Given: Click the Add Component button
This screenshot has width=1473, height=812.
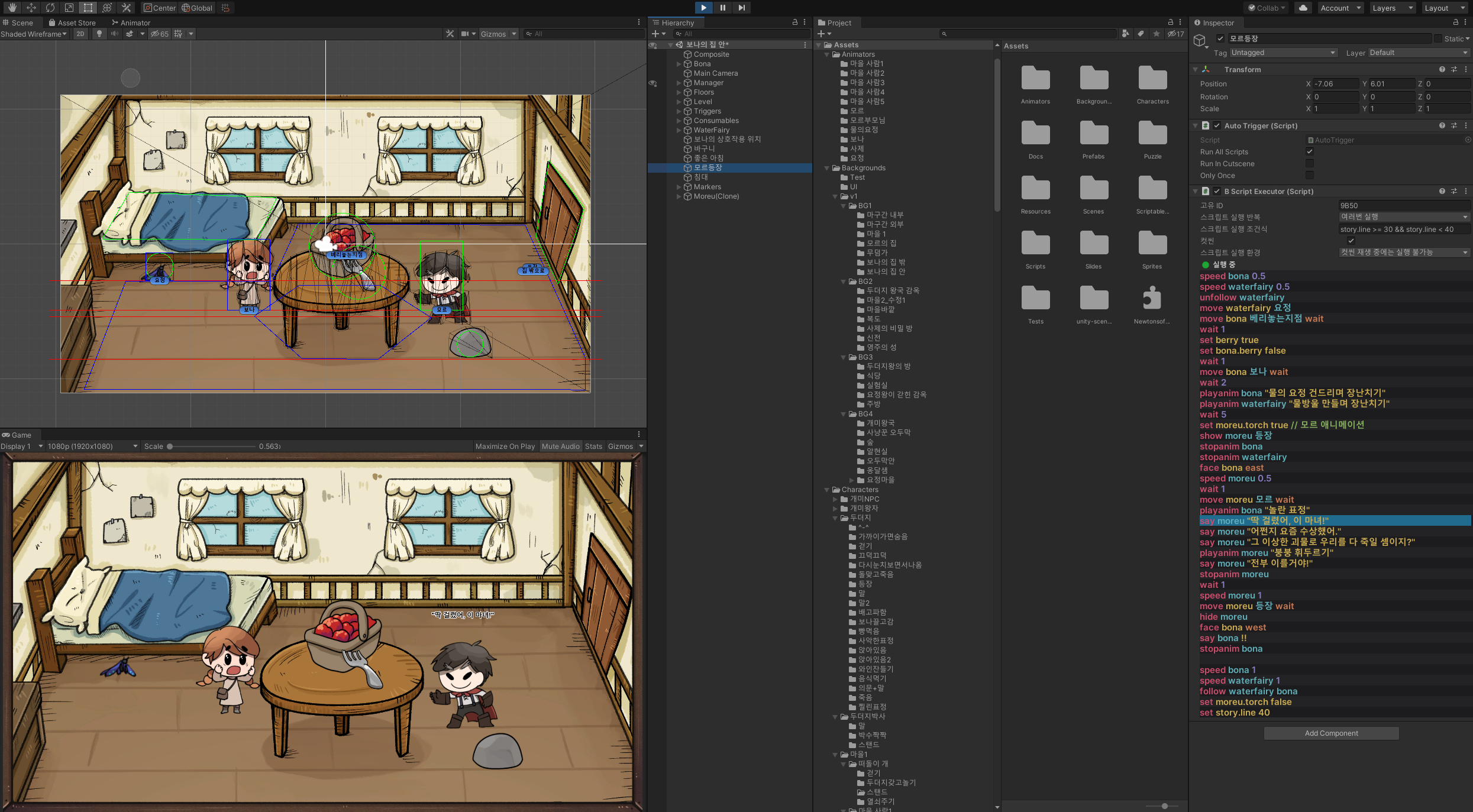Looking at the screenshot, I should 1331,733.
